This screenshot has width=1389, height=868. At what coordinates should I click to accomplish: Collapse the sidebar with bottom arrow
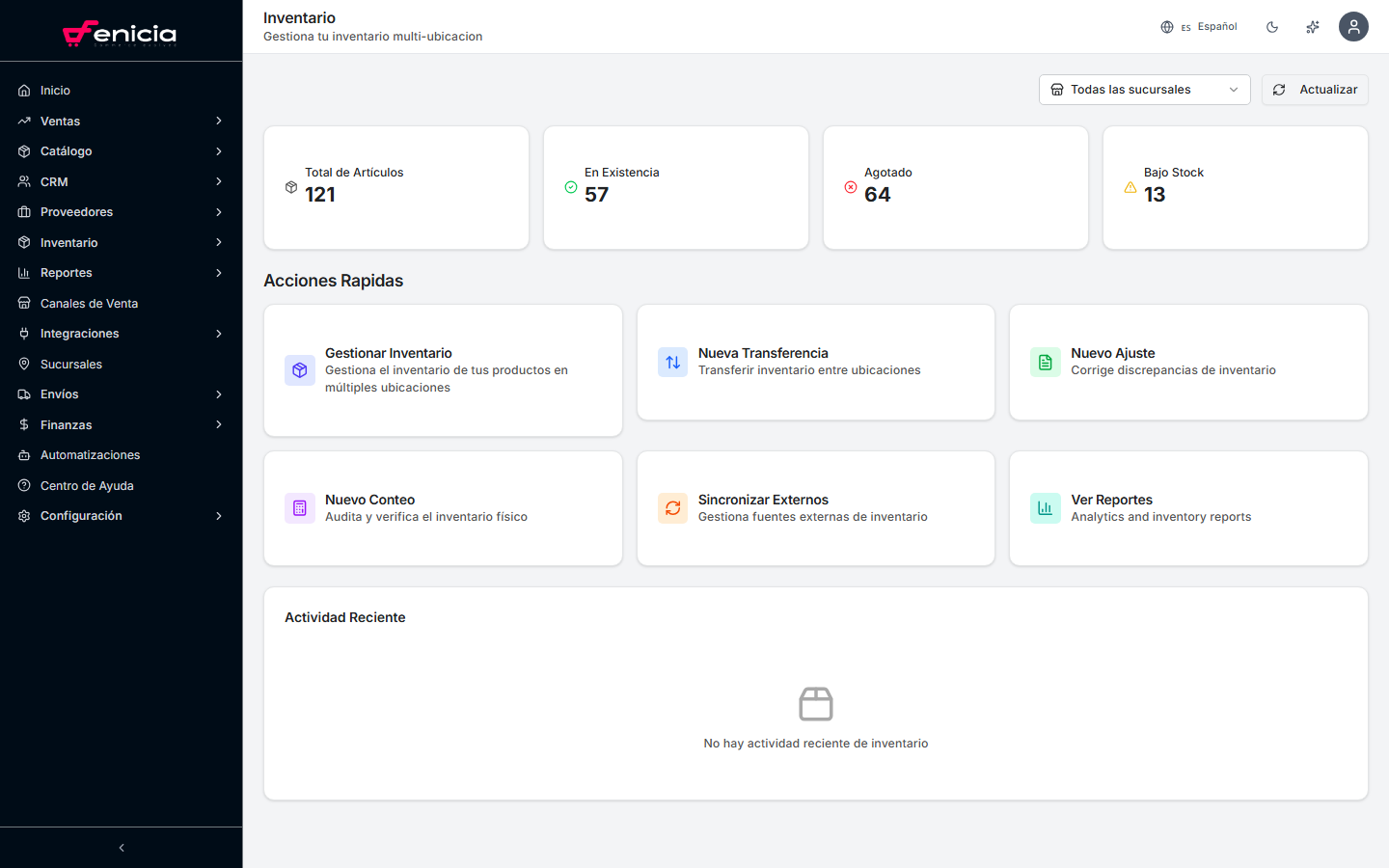click(x=122, y=848)
